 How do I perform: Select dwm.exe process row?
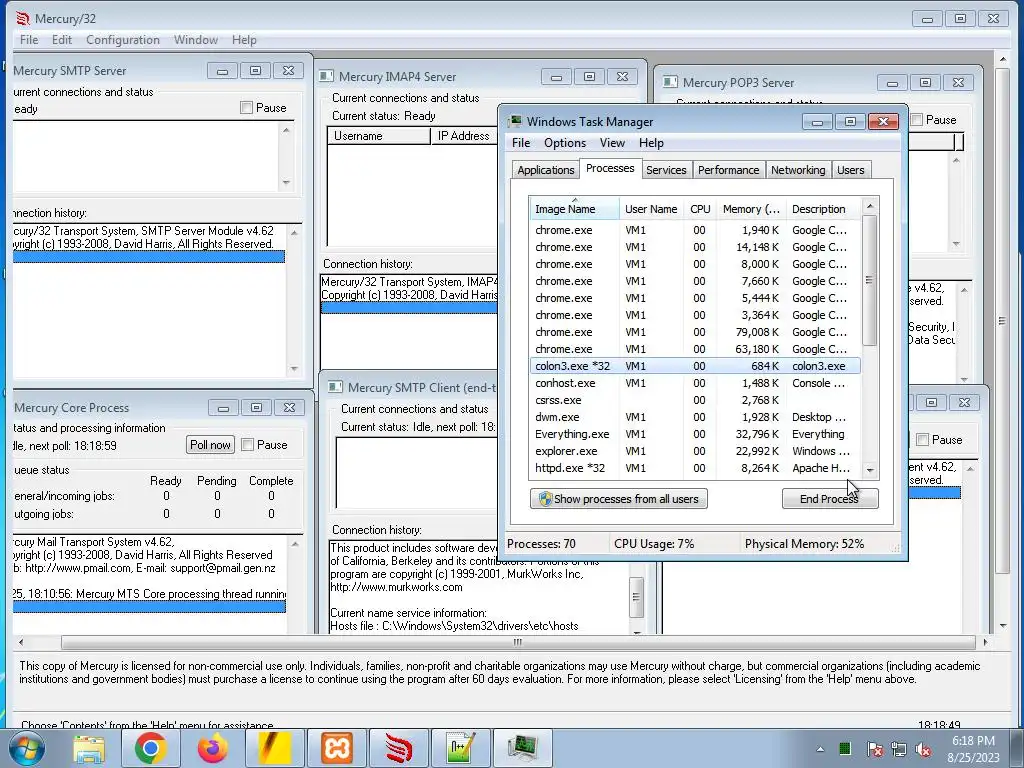click(695, 417)
